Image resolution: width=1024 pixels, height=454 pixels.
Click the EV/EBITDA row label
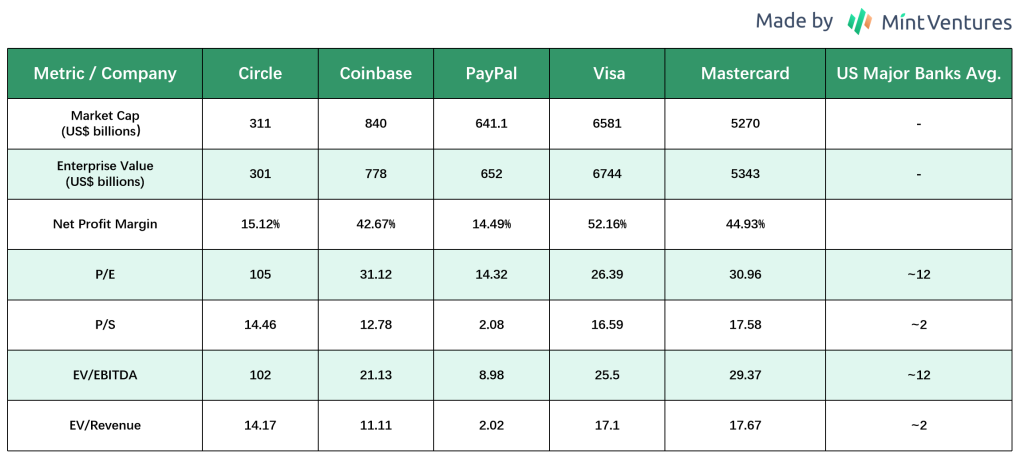[x=105, y=375]
